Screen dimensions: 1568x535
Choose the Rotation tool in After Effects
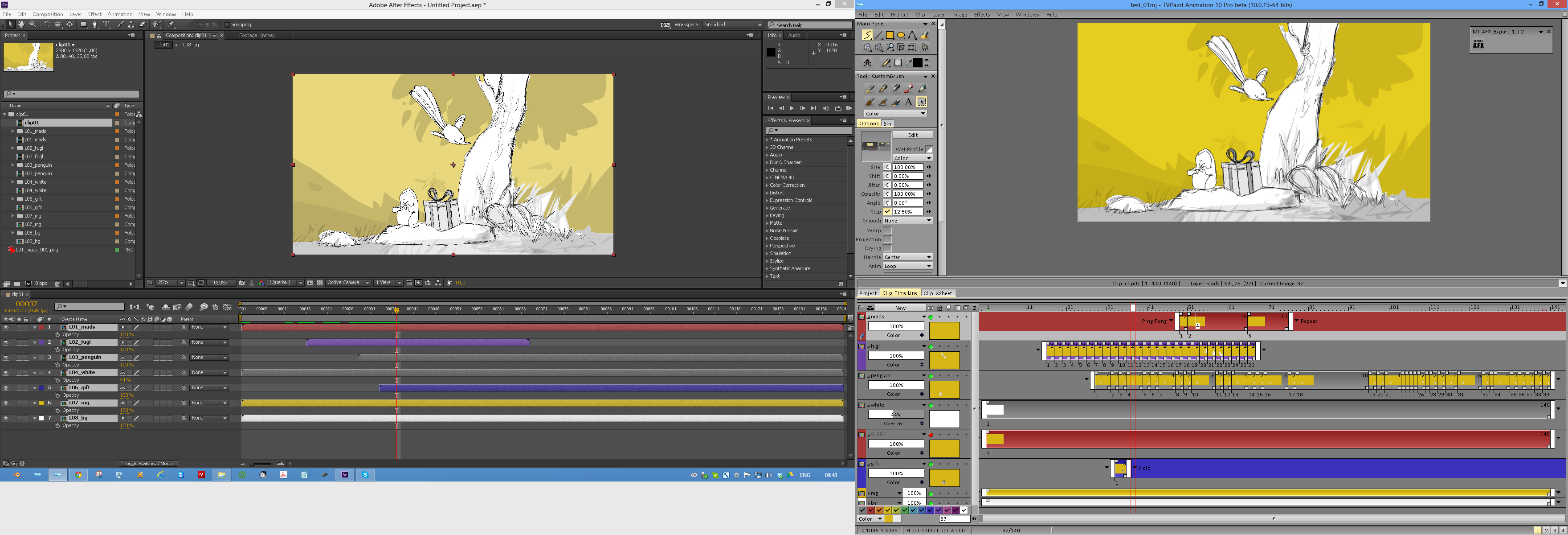click(48, 25)
